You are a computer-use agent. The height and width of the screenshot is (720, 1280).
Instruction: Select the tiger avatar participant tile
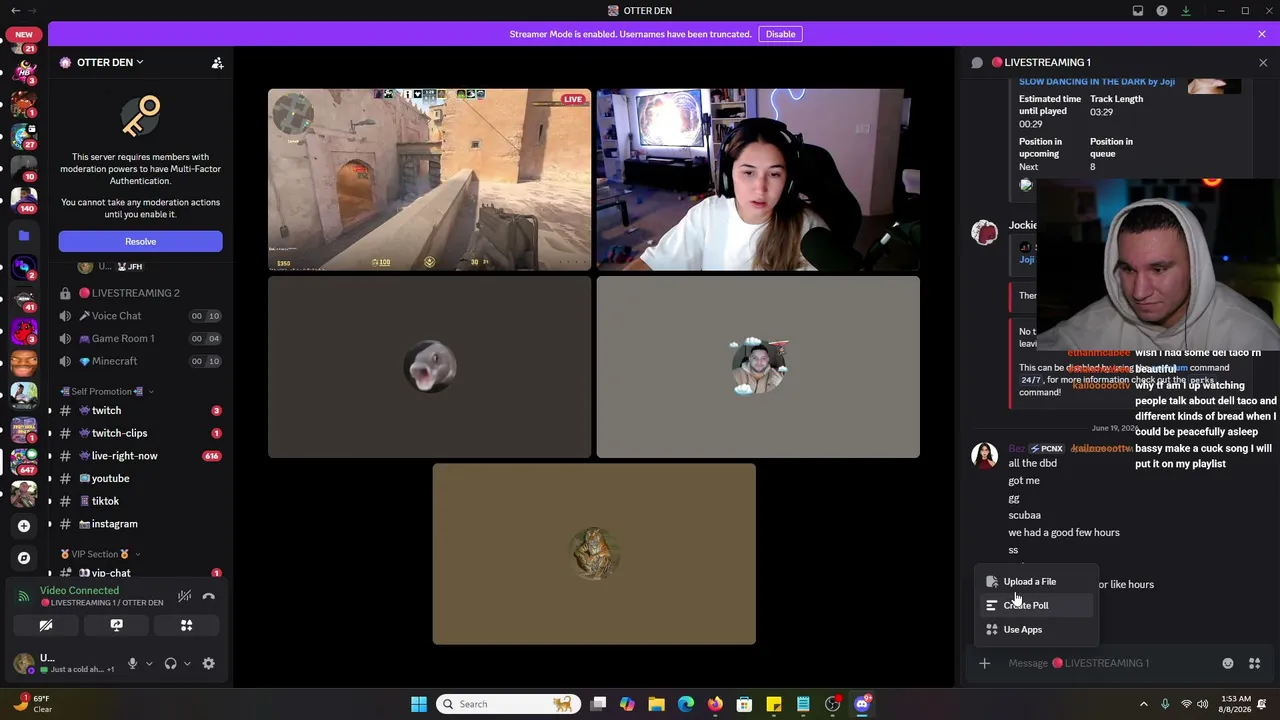point(594,554)
